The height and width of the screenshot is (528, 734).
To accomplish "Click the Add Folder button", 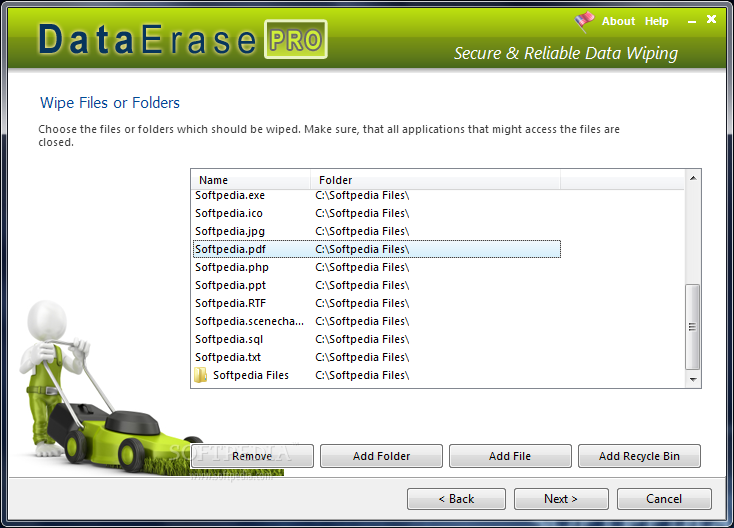I will [x=381, y=456].
